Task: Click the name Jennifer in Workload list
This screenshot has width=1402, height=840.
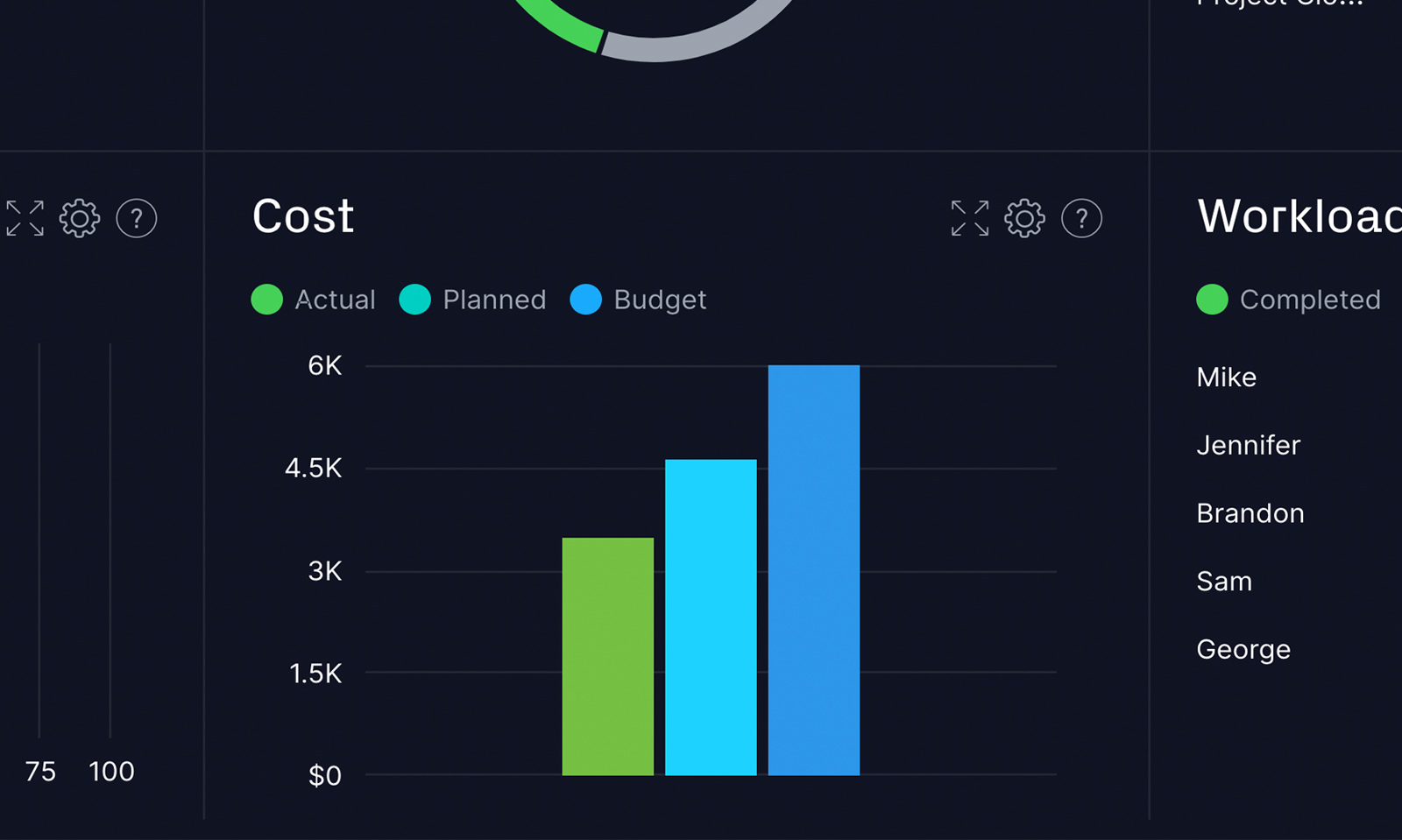Action: click(x=1248, y=445)
